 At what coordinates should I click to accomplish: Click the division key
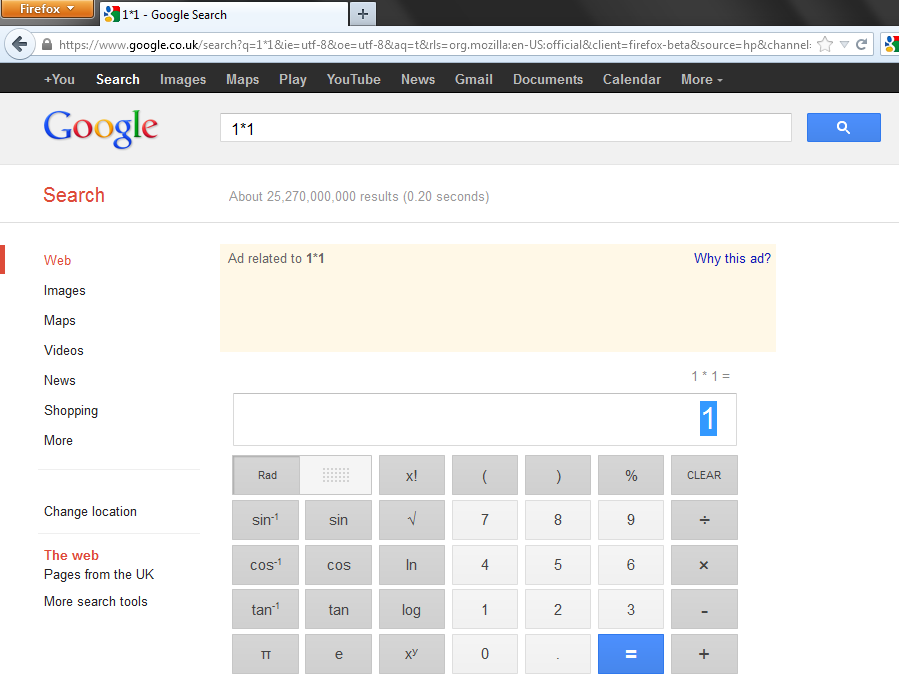(x=704, y=520)
